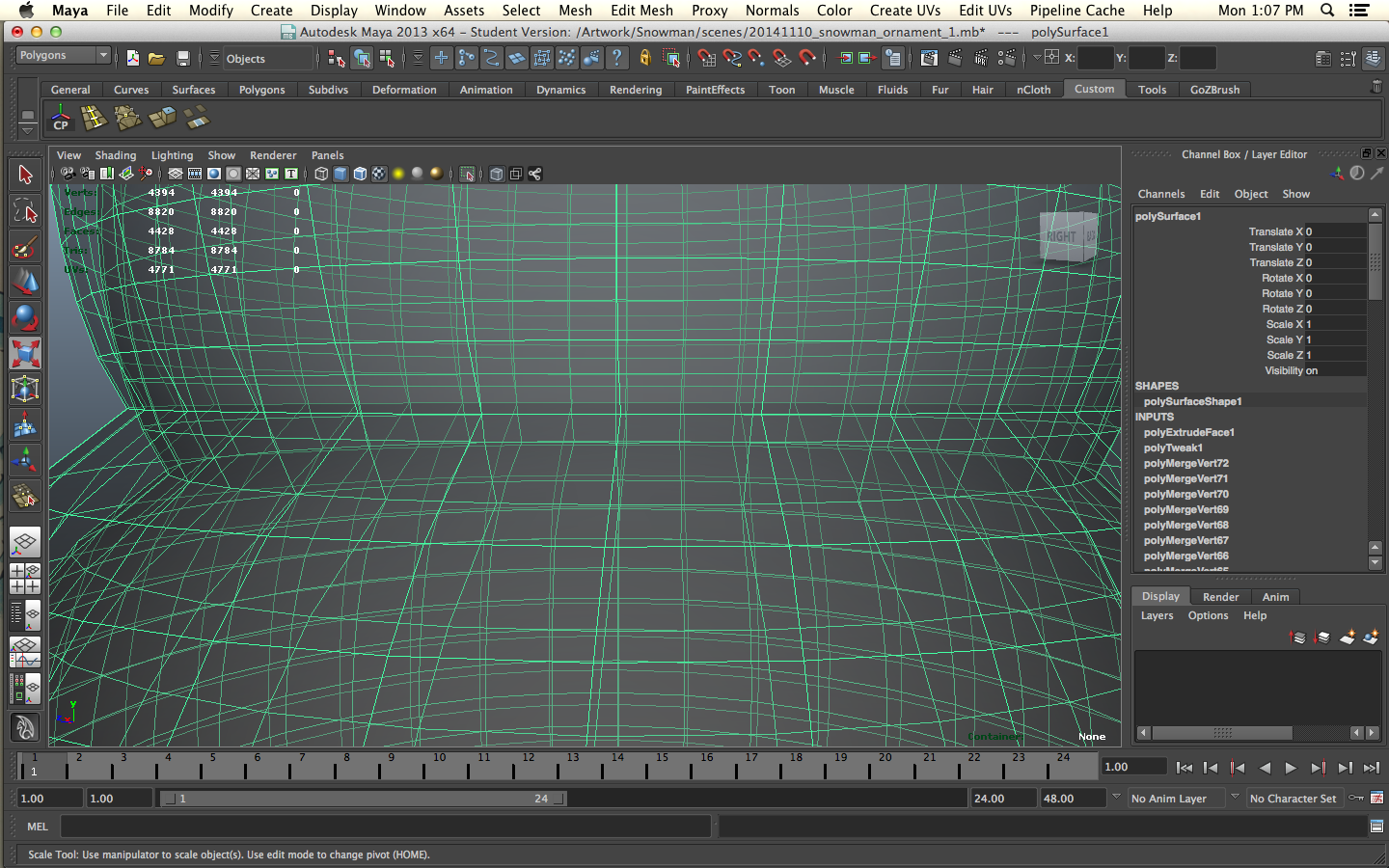Viewport: 1389px width, 868px height.
Task: Choose the Lasso select tool
Action: [25, 210]
